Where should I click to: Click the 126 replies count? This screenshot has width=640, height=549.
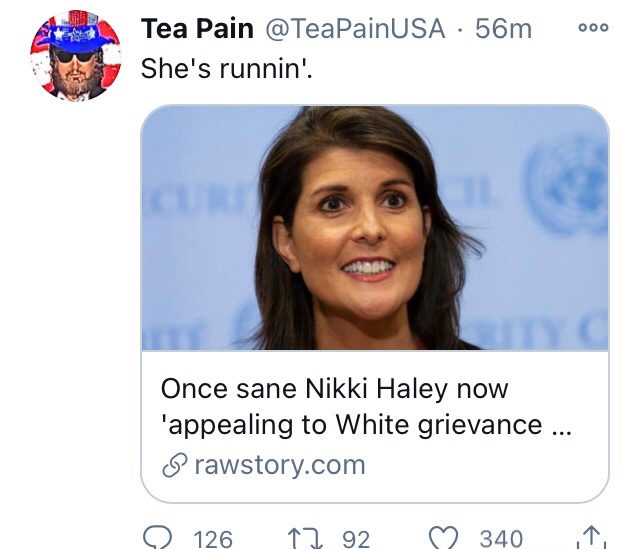pos(212,539)
